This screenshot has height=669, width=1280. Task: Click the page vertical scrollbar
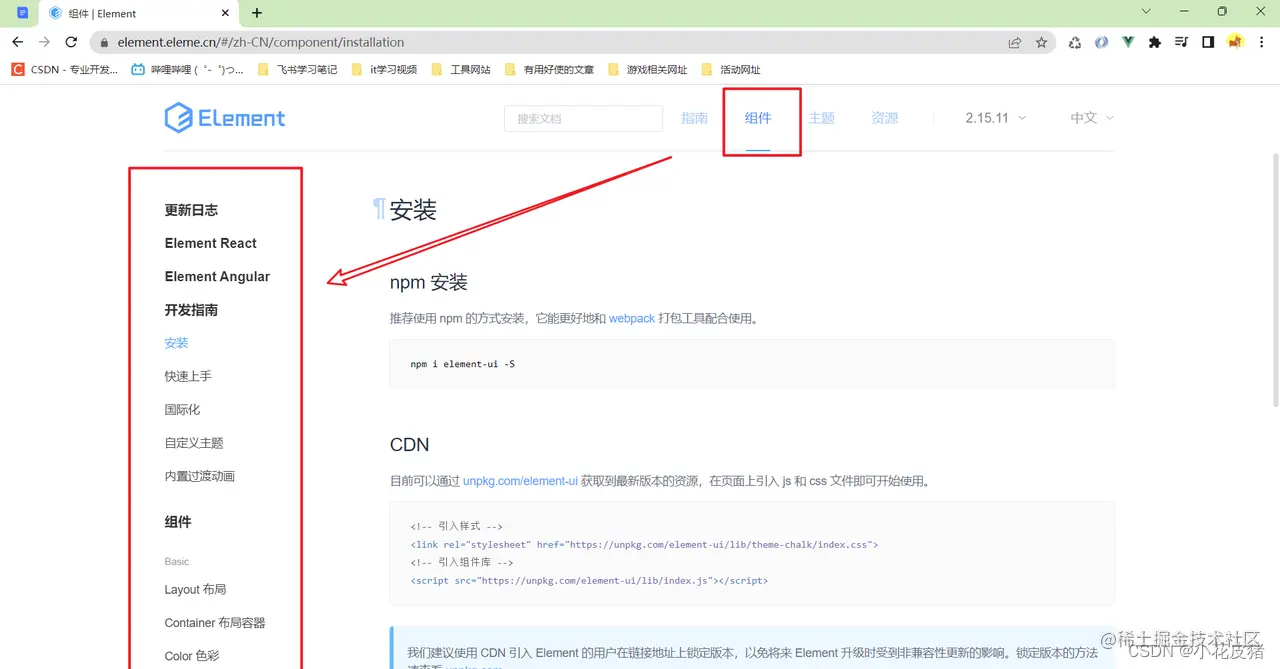(x=1274, y=280)
